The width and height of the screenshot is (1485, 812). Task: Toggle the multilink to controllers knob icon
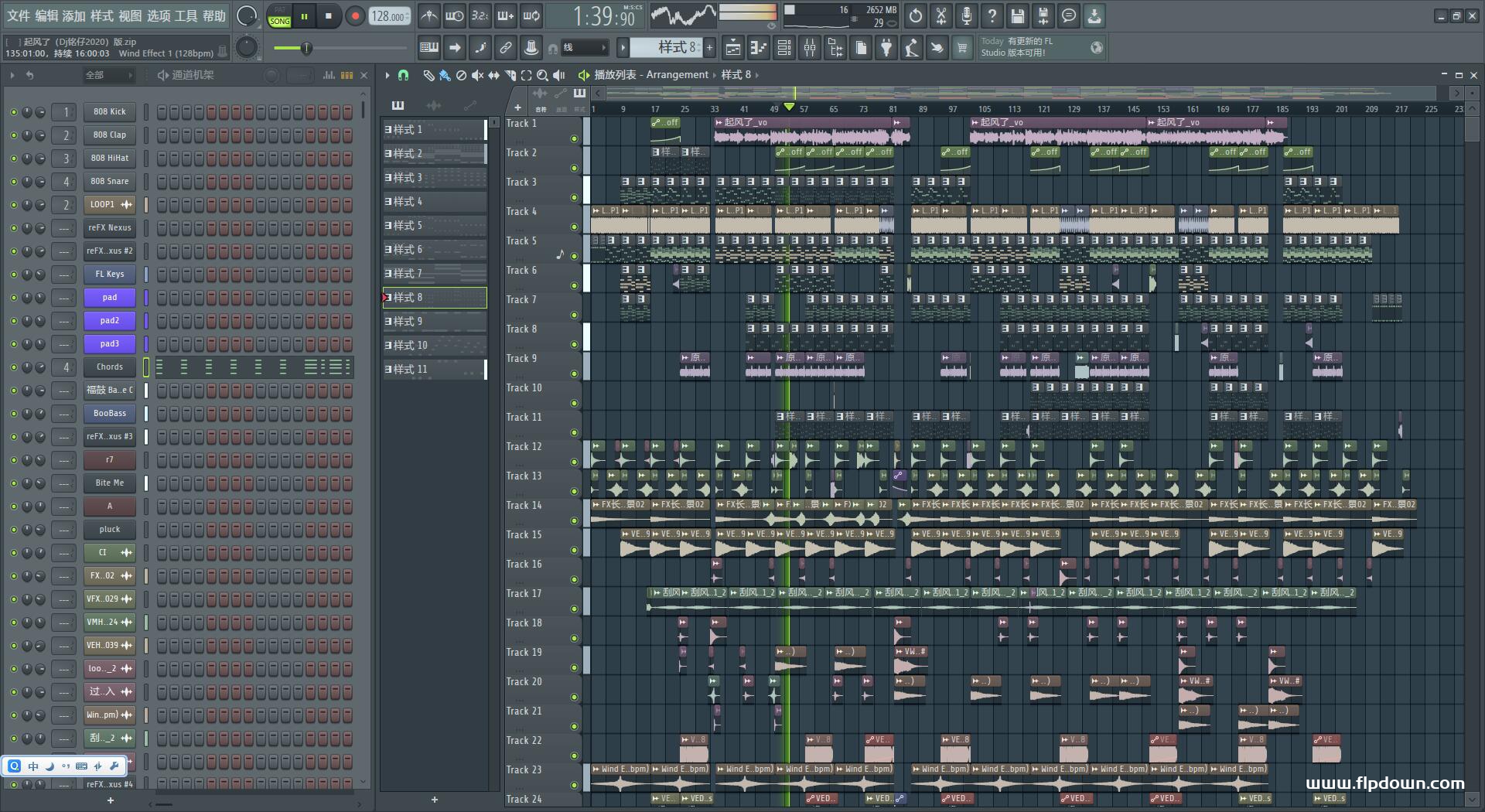click(531, 48)
